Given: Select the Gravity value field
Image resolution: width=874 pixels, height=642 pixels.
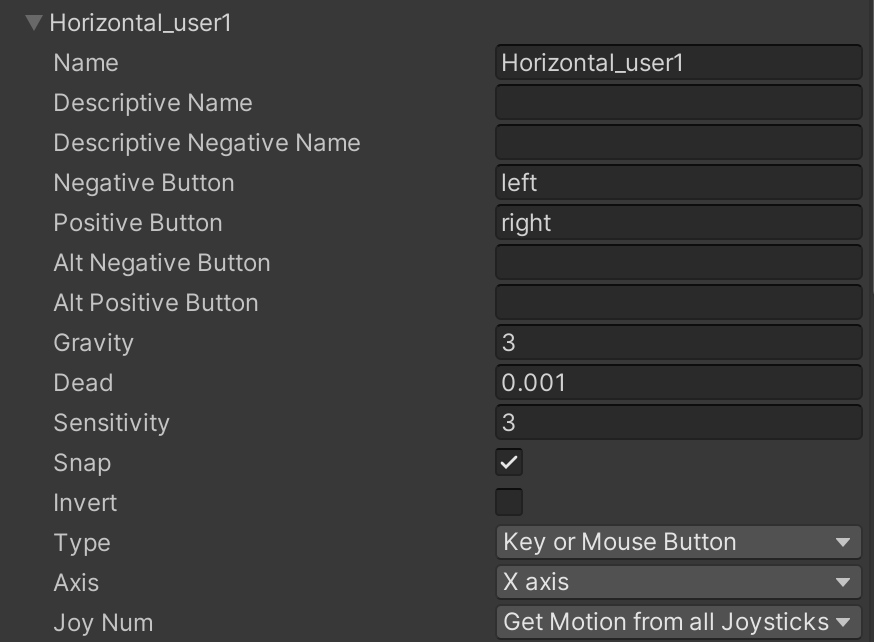Looking at the screenshot, I should (x=679, y=342).
